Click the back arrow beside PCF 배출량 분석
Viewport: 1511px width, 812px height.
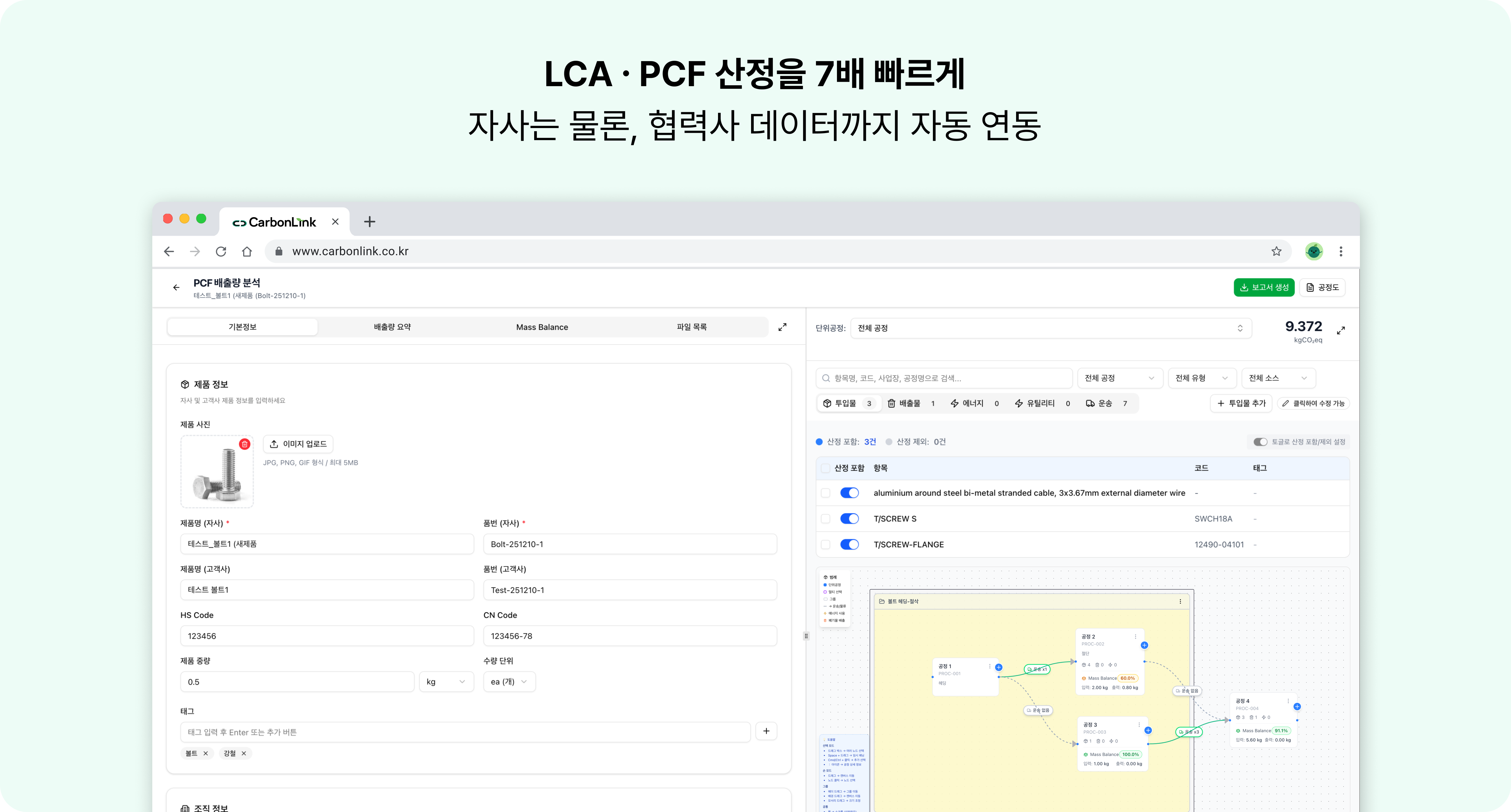tap(176, 287)
